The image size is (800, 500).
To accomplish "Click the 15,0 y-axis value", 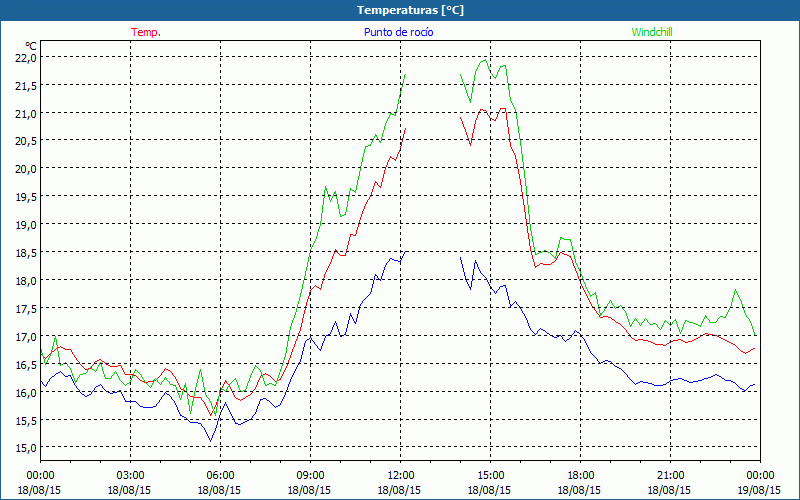I will coord(25,448).
